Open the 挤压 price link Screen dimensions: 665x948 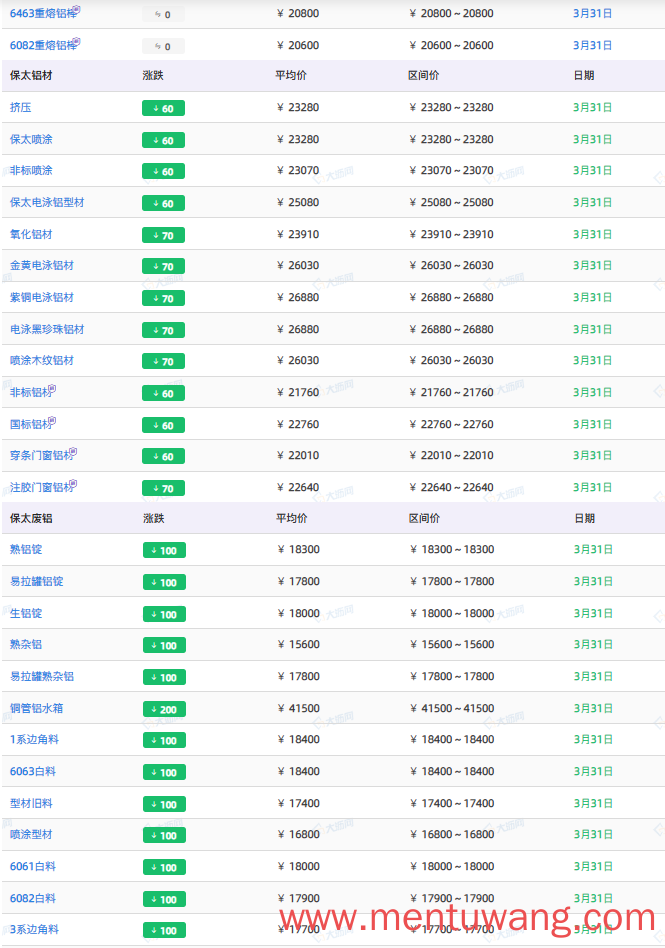21,108
